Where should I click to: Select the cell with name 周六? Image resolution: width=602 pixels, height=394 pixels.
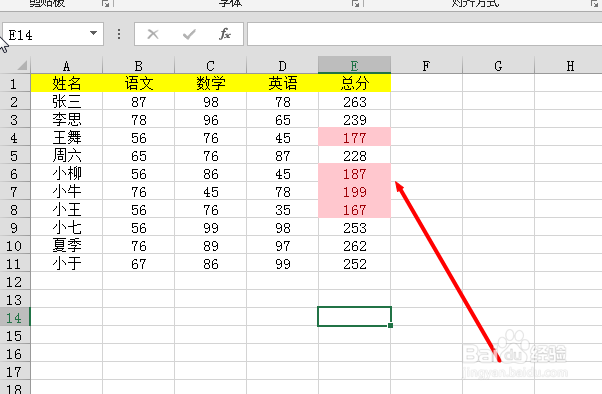point(67,156)
